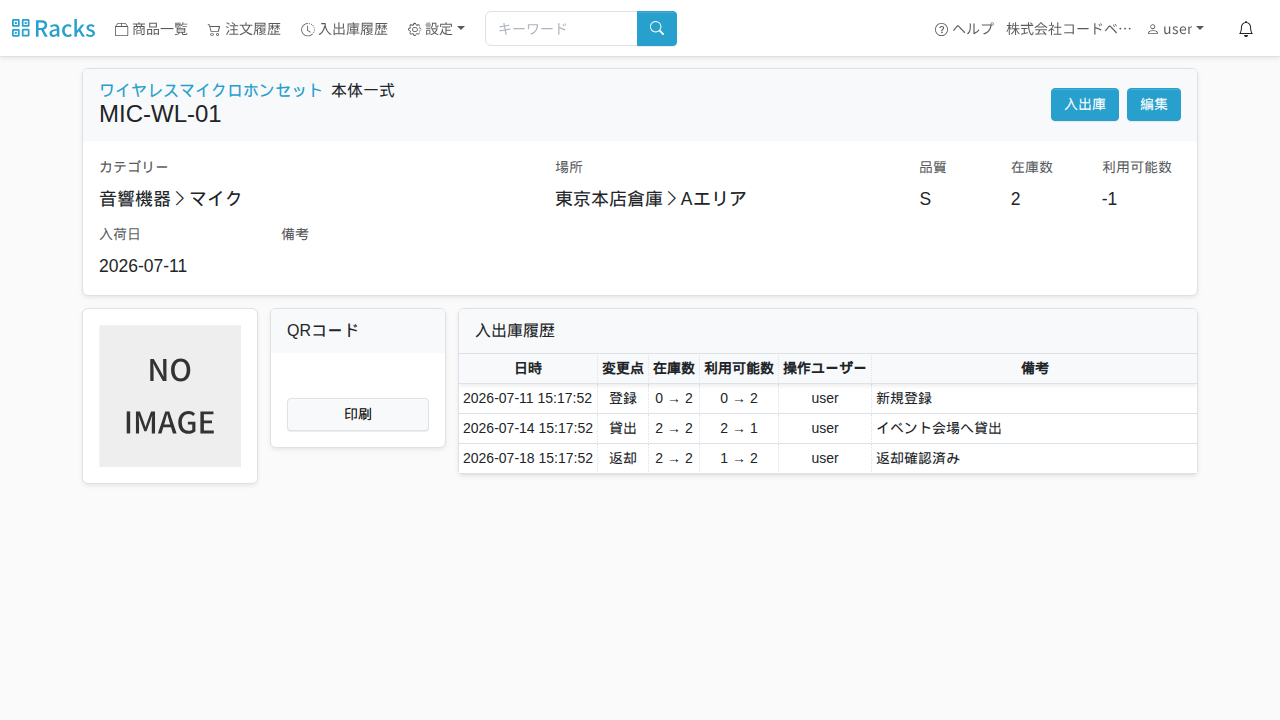
Task: Go to 注文履歴 order history
Action: coord(244,29)
